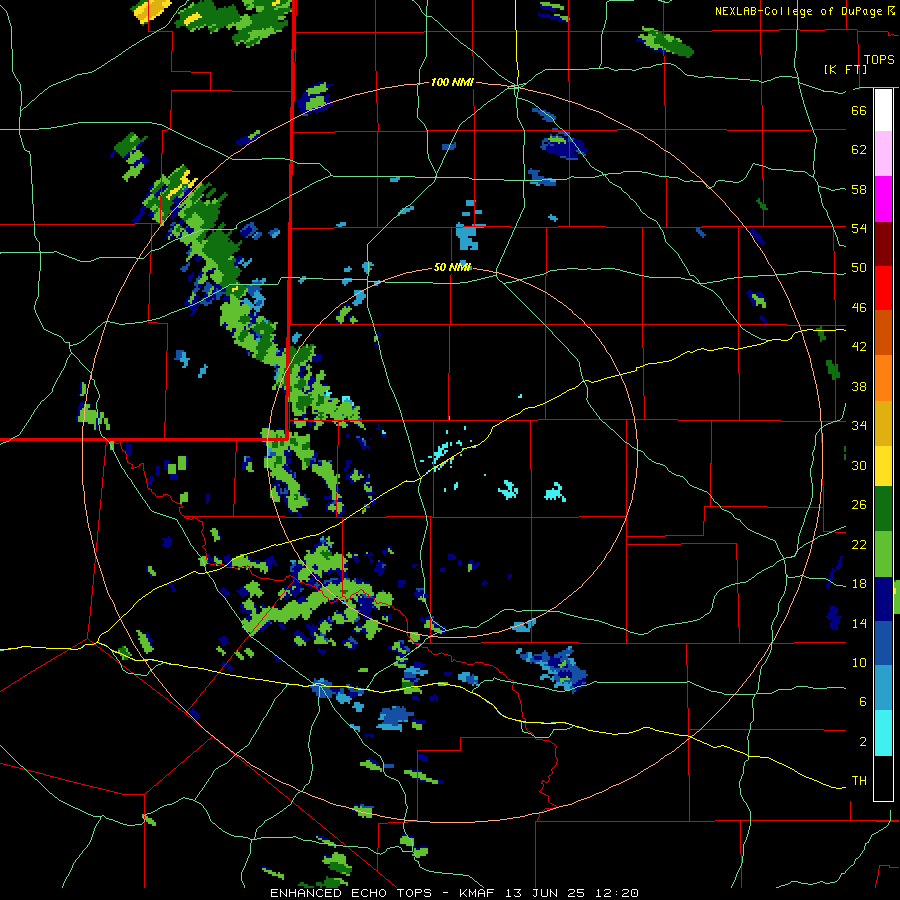The height and width of the screenshot is (900, 900).
Task: Click the dark green legend swatch
Action: pyautogui.click(x=883, y=509)
